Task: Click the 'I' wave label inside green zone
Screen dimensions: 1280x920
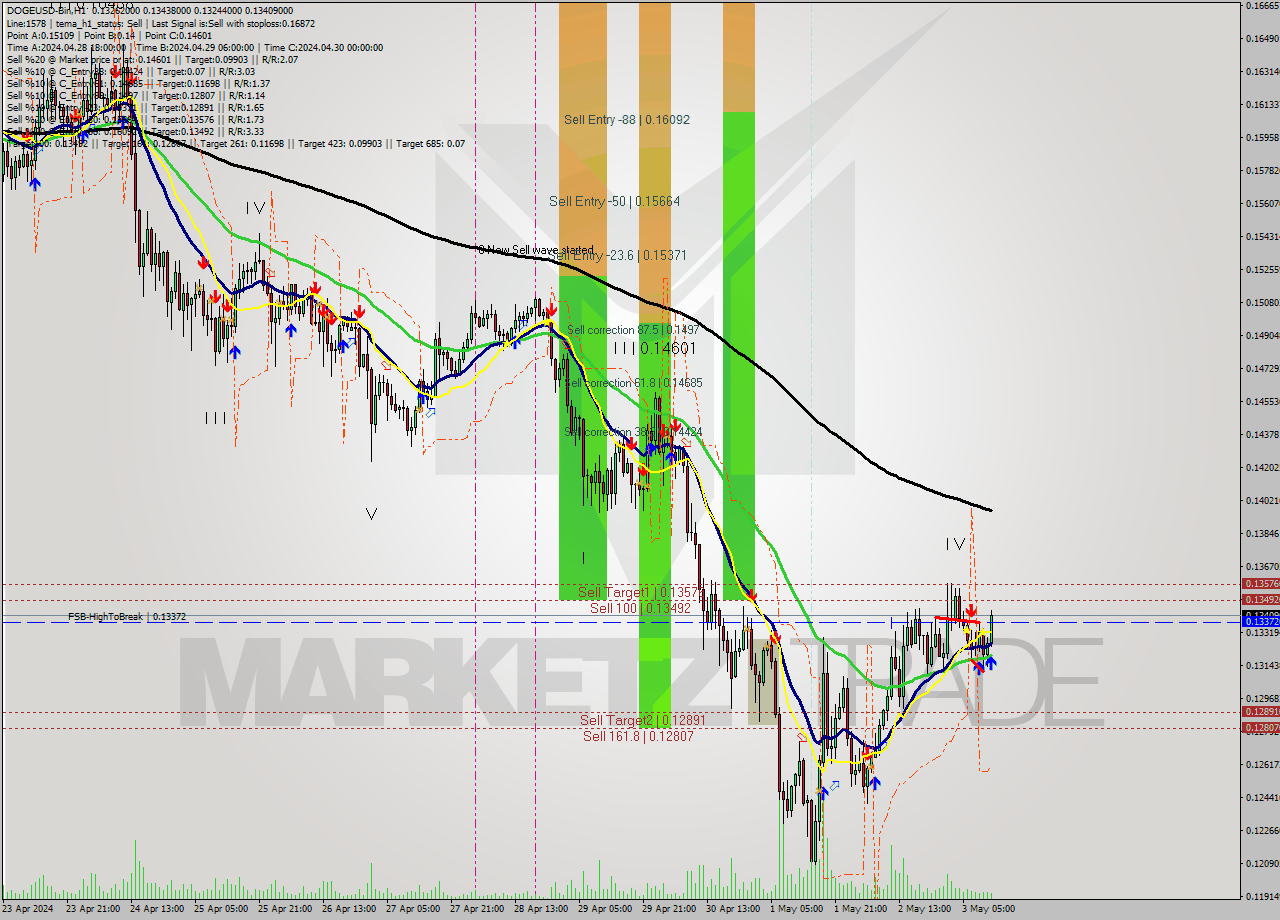Action: (583, 558)
